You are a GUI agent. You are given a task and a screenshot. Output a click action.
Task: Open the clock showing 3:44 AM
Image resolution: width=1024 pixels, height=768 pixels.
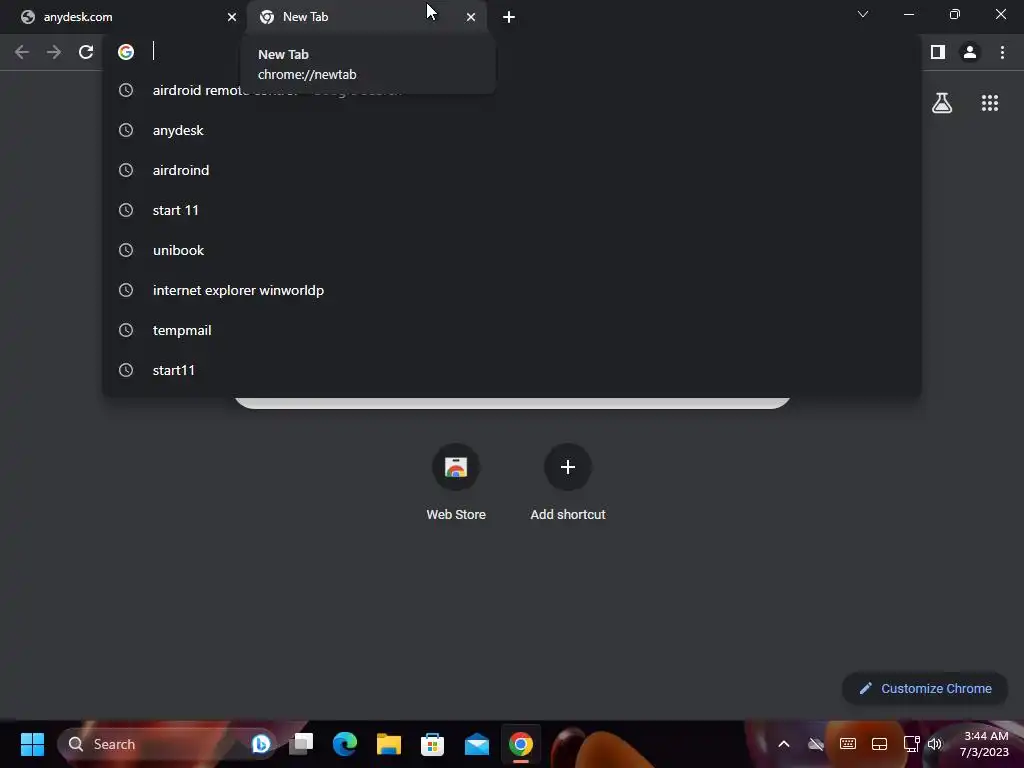(x=985, y=744)
